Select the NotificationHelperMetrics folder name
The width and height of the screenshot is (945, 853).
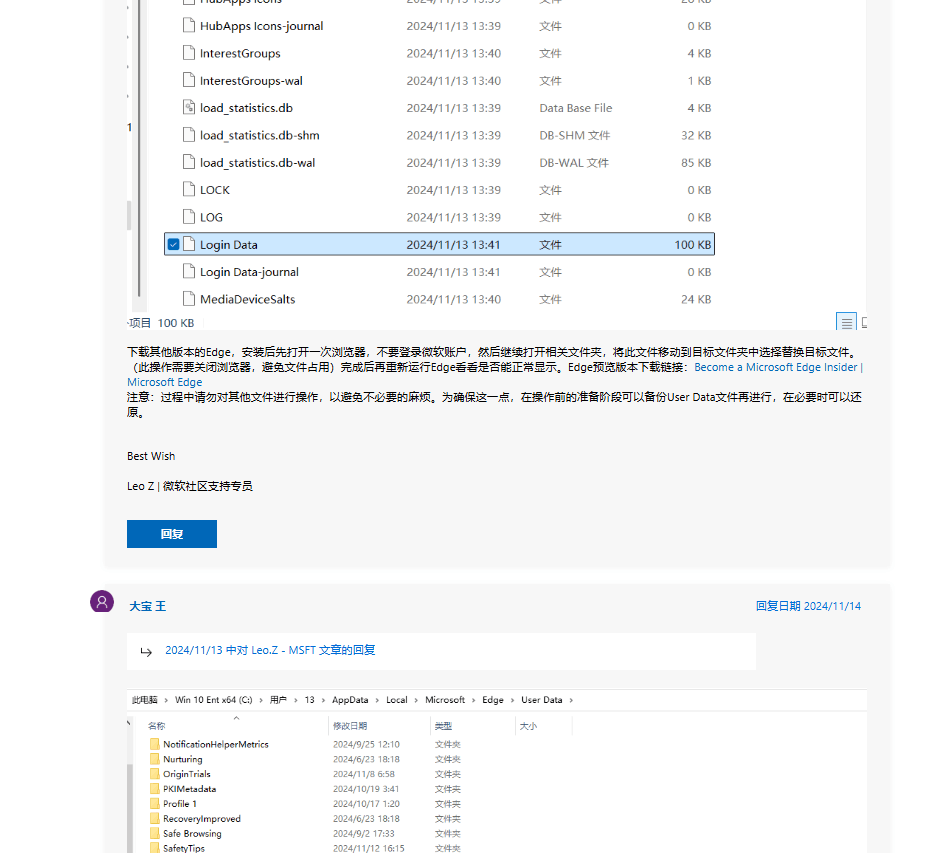point(216,744)
